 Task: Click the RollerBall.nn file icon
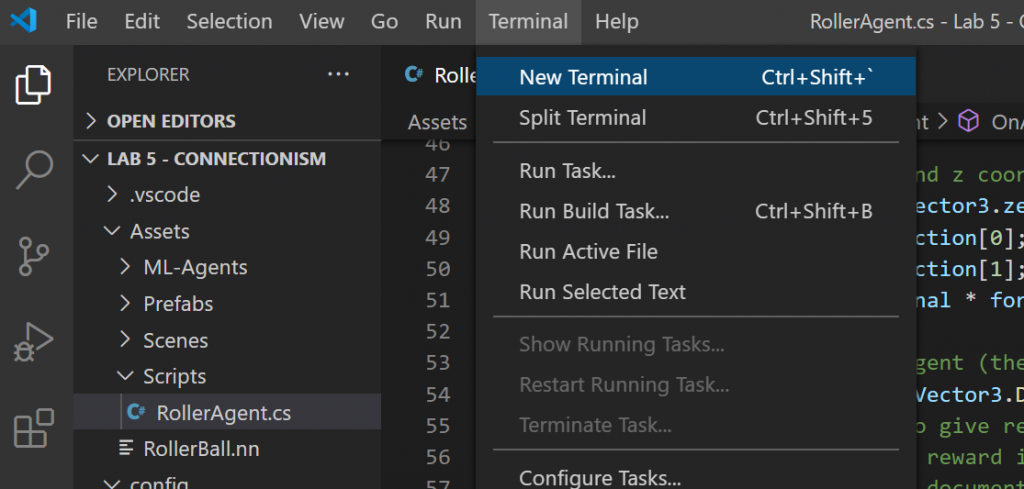pos(125,448)
